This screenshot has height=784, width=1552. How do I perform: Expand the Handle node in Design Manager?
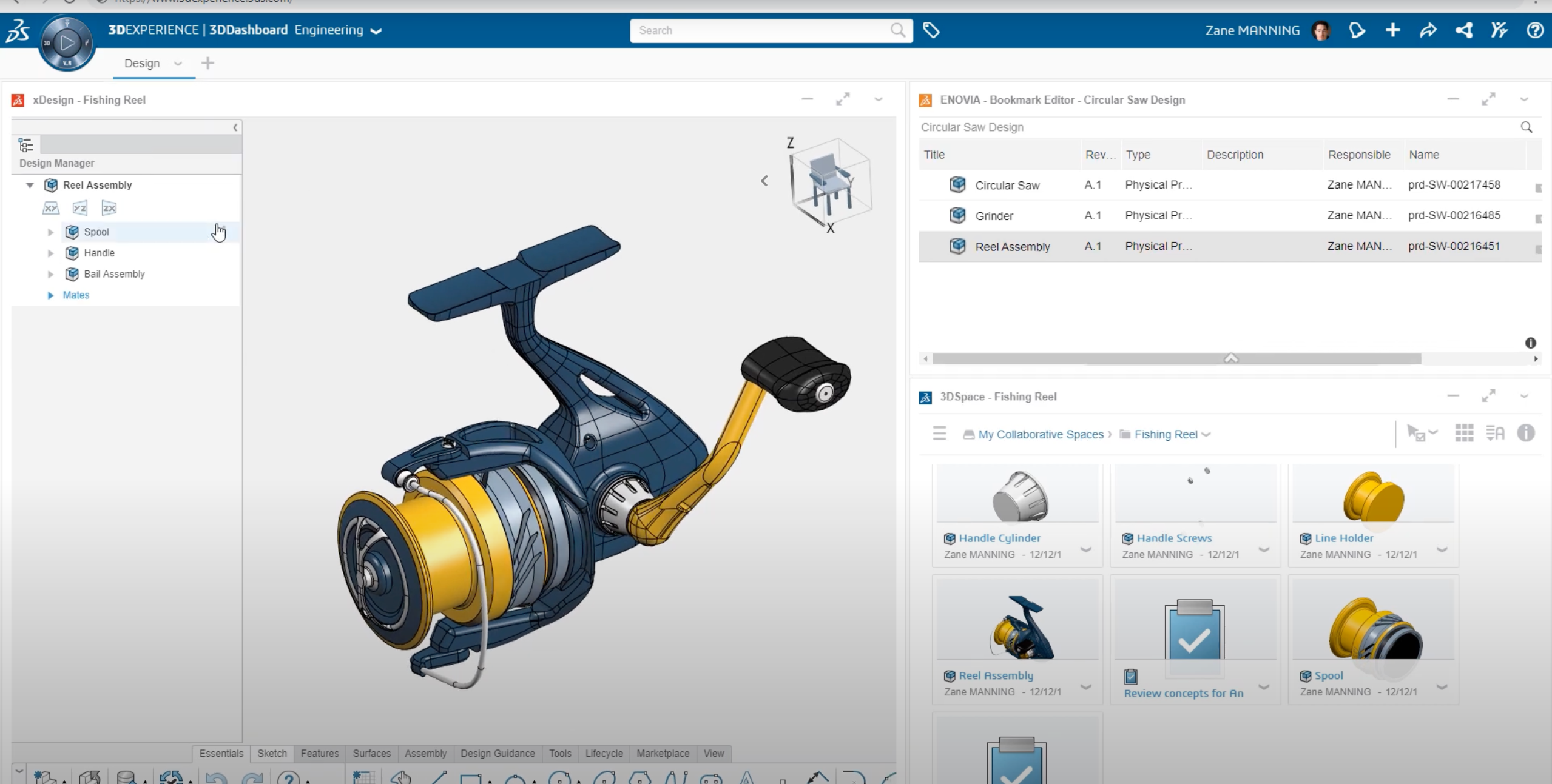(x=51, y=253)
